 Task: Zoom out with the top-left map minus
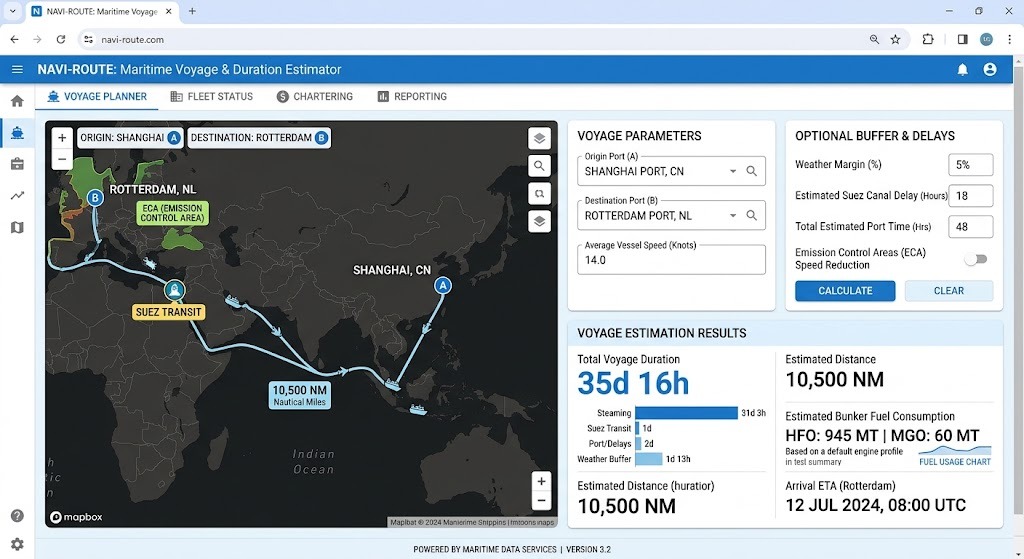[62, 159]
